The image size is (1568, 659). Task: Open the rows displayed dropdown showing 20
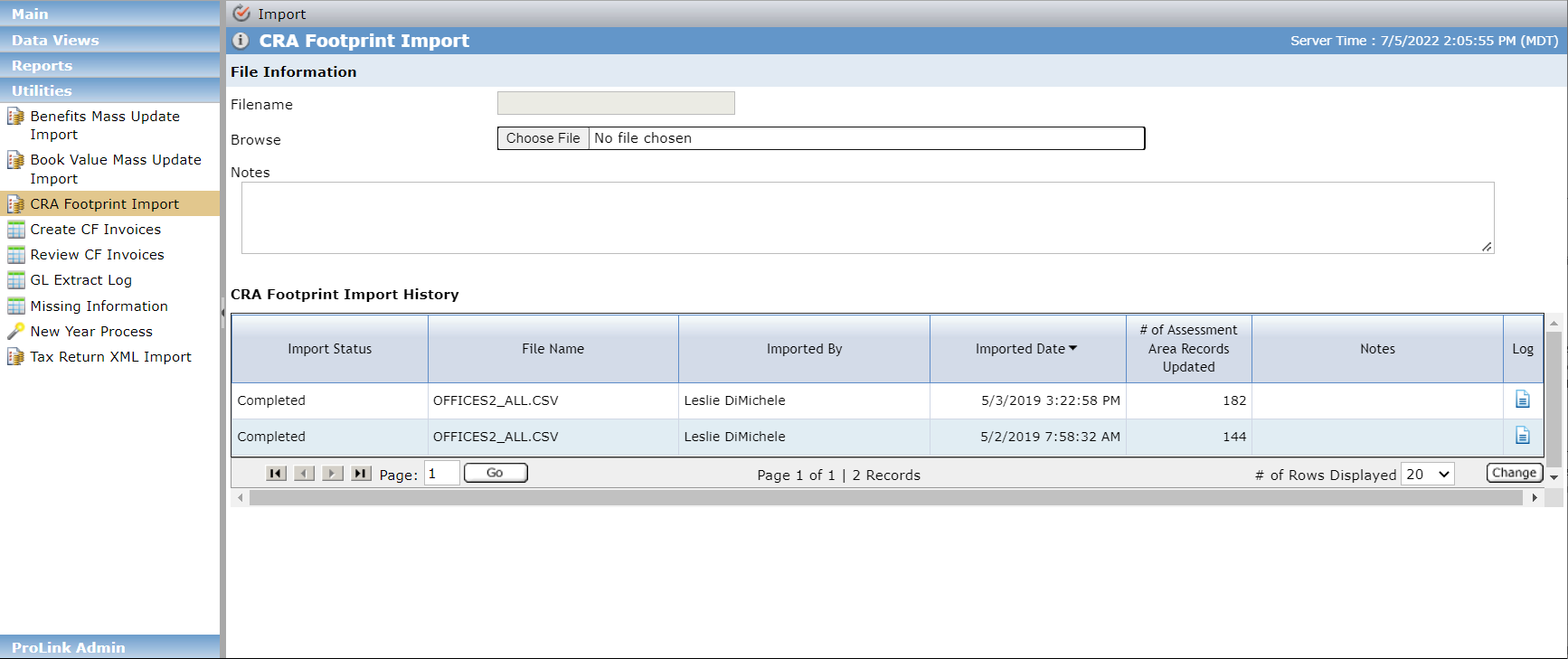coord(1427,475)
